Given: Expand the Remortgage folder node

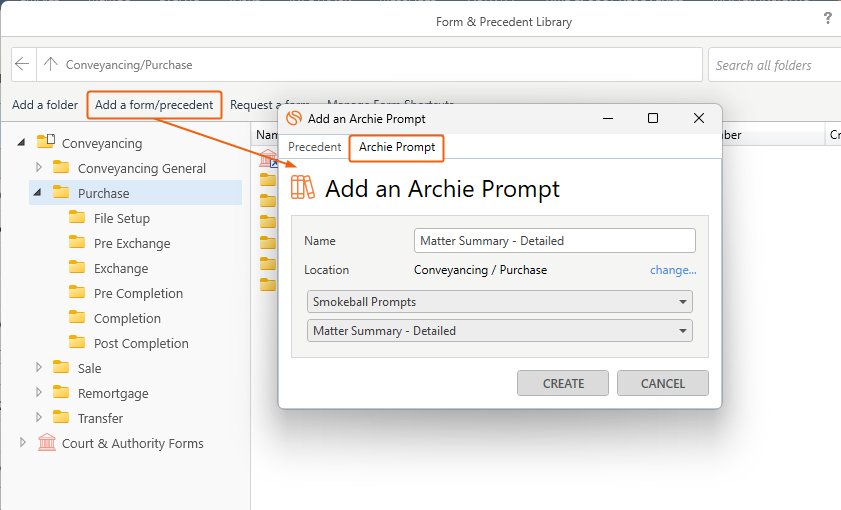Looking at the screenshot, I should pyautogui.click(x=39, y=393).
